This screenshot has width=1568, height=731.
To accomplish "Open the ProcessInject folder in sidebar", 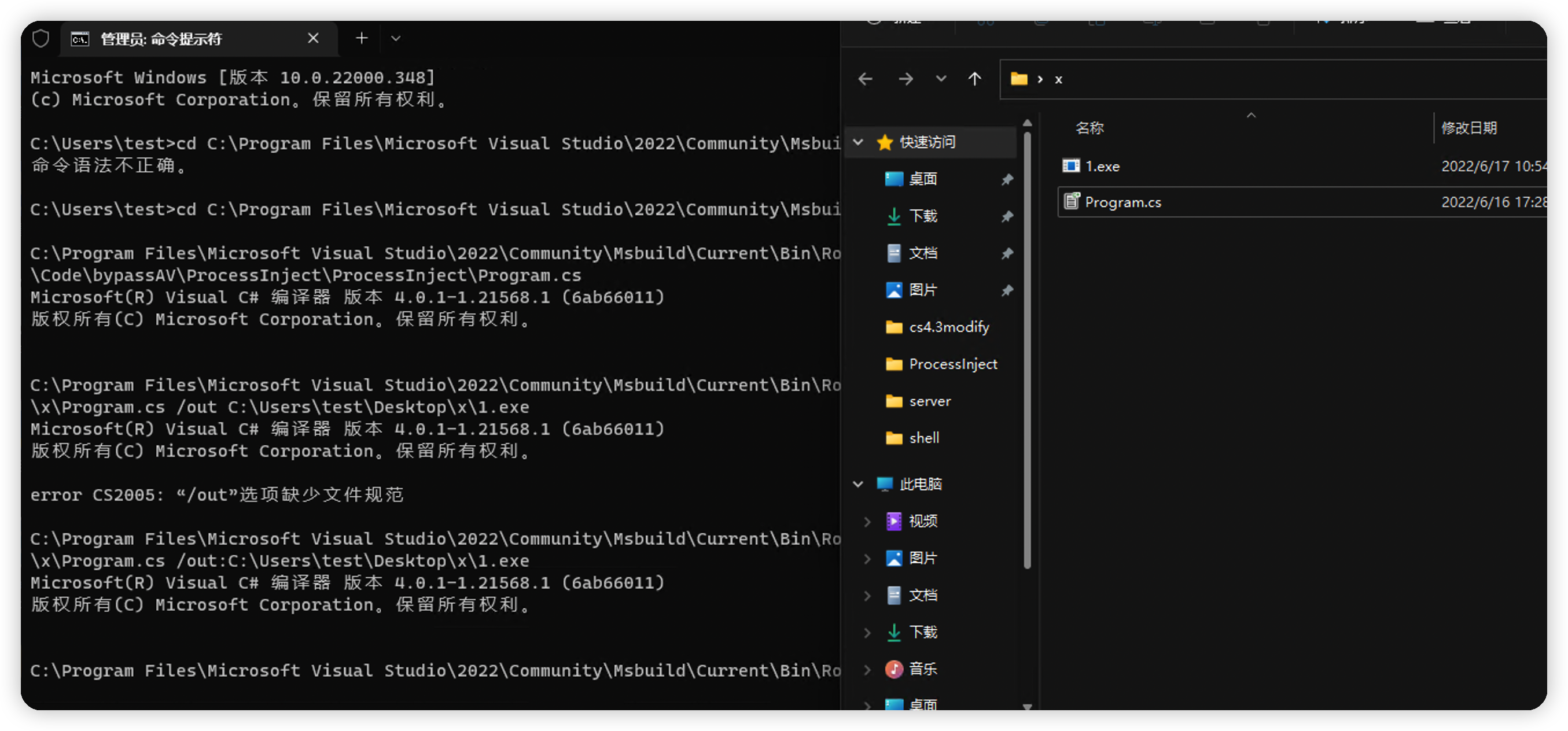I will [x=952, y=364].
